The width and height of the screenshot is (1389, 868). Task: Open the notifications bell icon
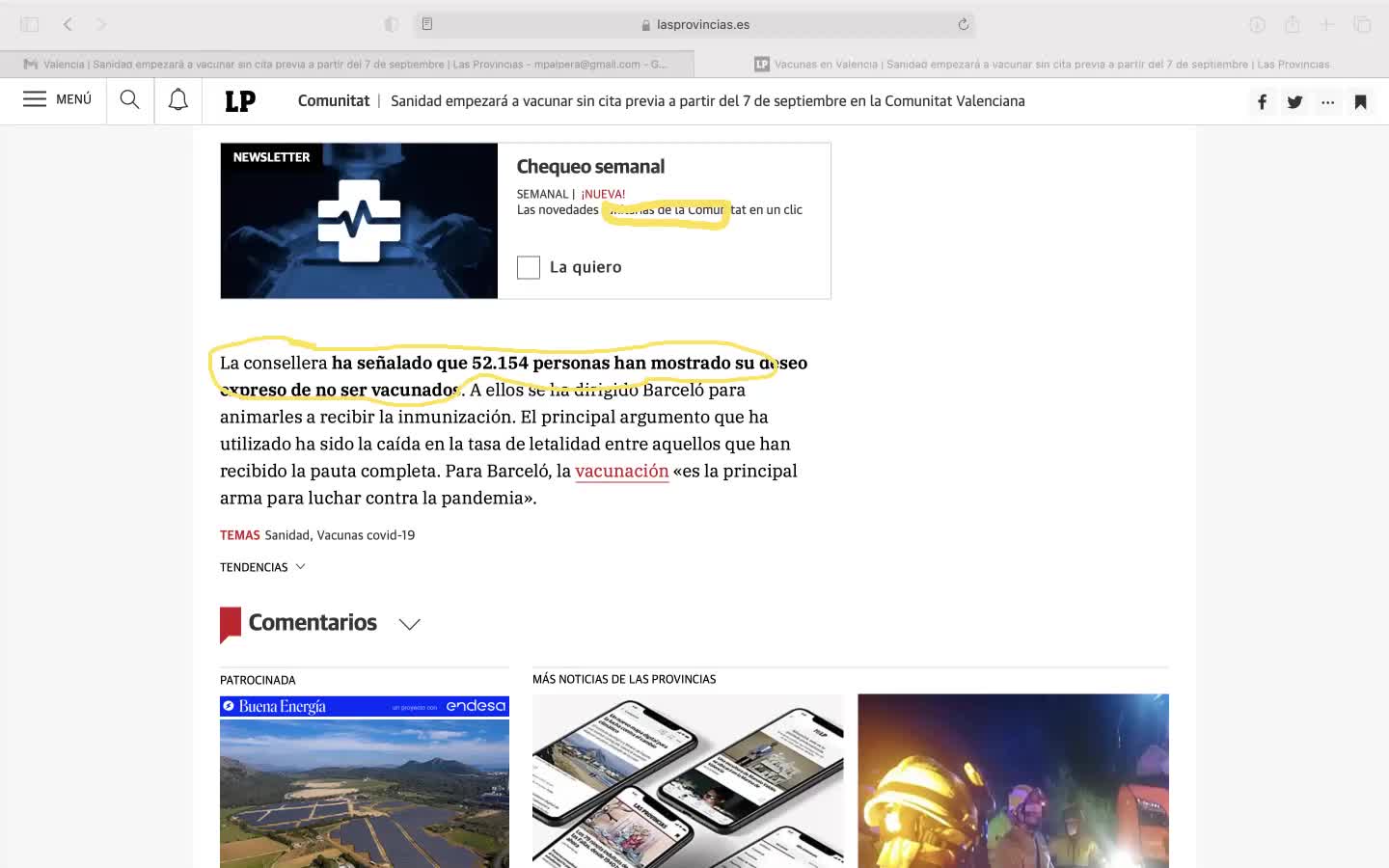click(x=178, y=99)
